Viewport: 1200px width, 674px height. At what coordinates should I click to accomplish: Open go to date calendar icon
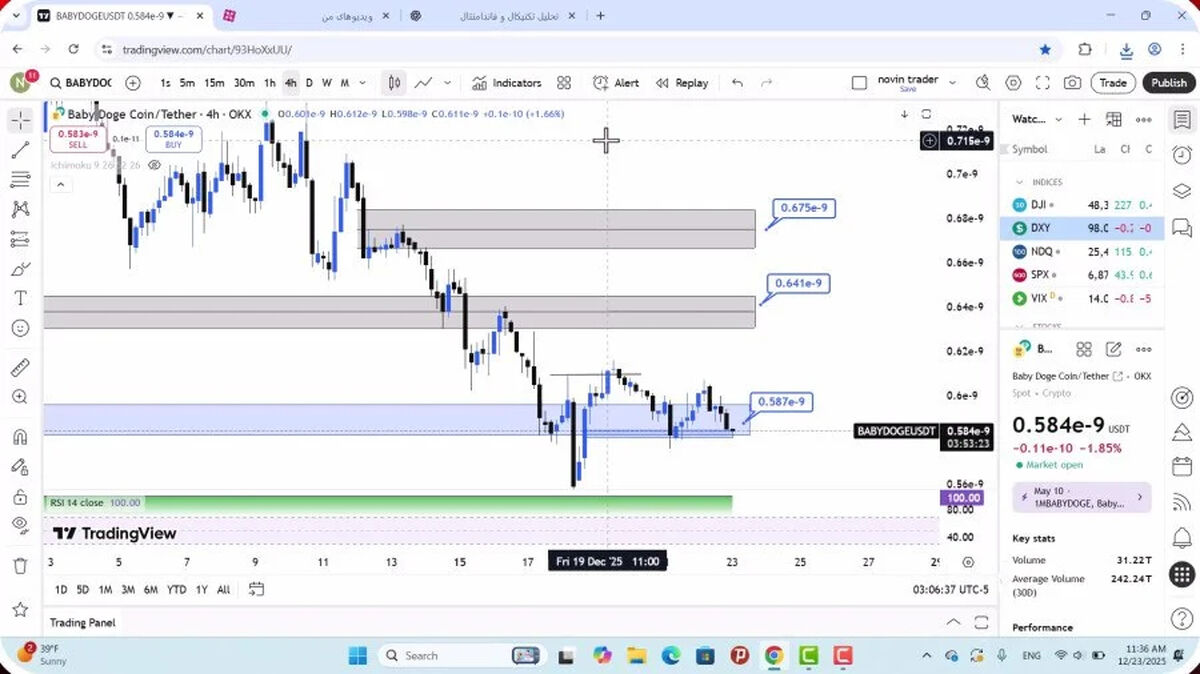coord(256,589)
